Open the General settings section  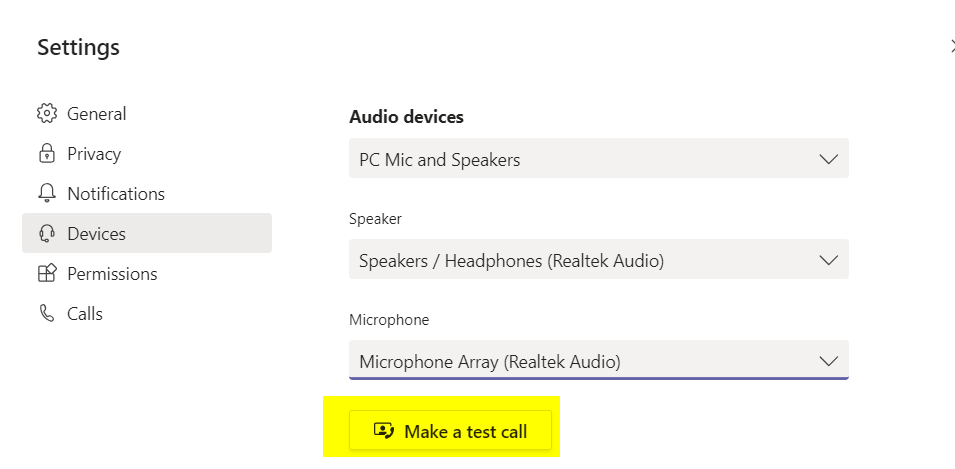[x=97, y=114]
